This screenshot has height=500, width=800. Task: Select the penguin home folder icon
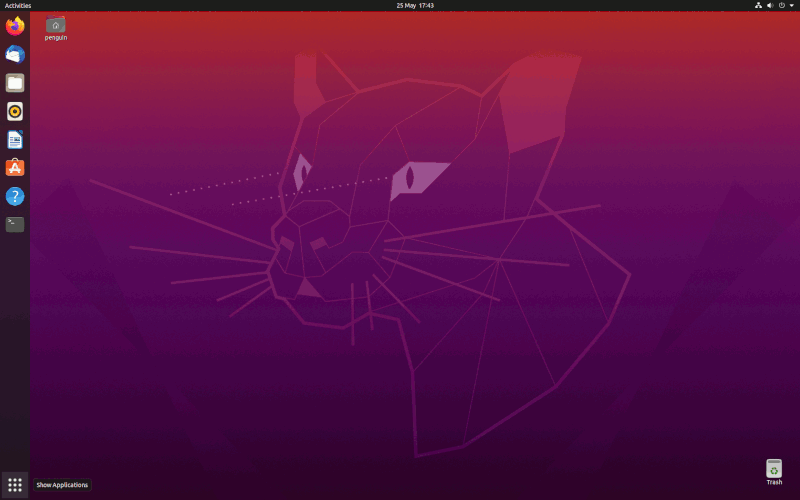(56, 25)
